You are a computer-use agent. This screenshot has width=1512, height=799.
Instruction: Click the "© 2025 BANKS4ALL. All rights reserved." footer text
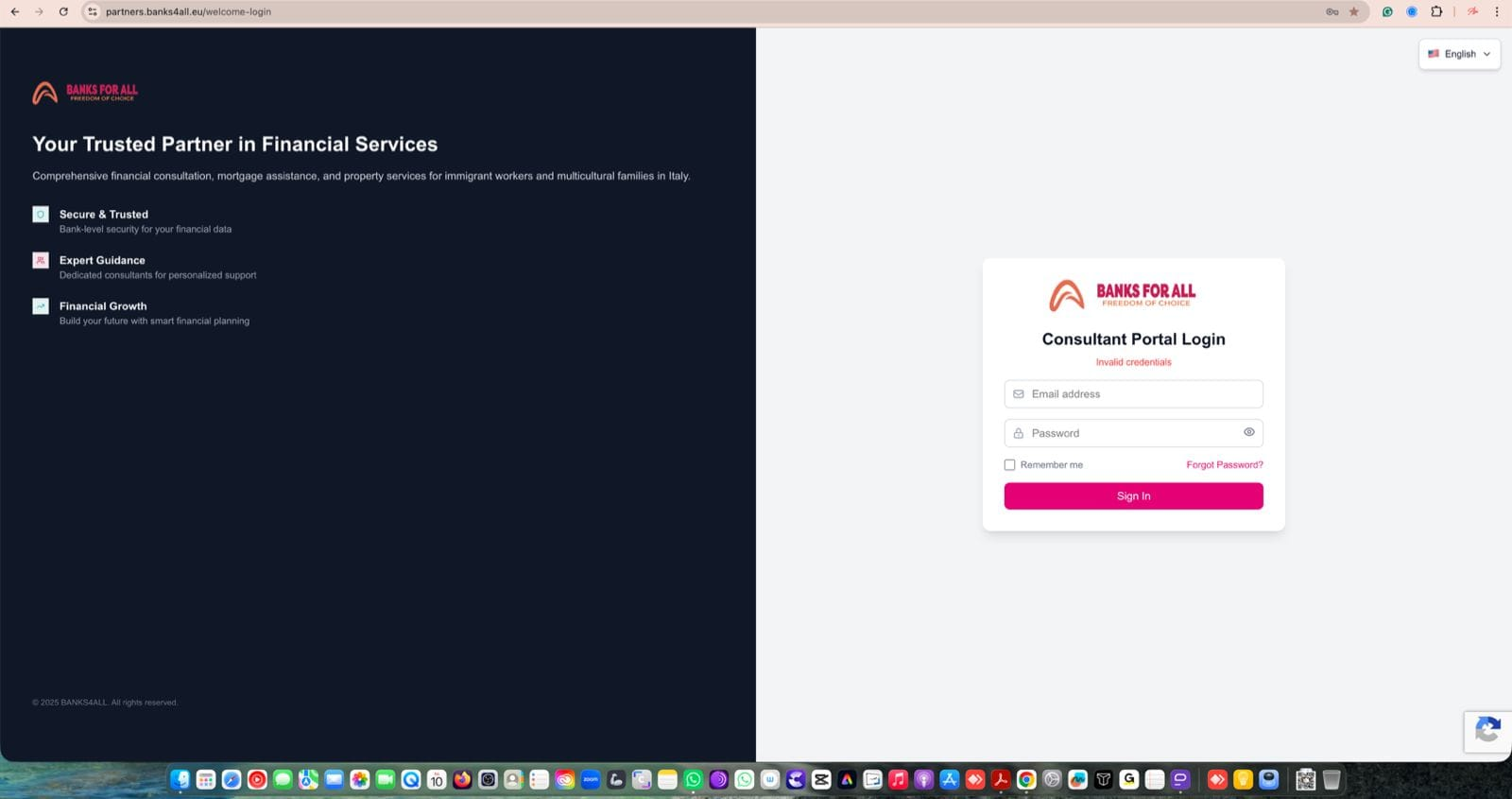point(105,703)
